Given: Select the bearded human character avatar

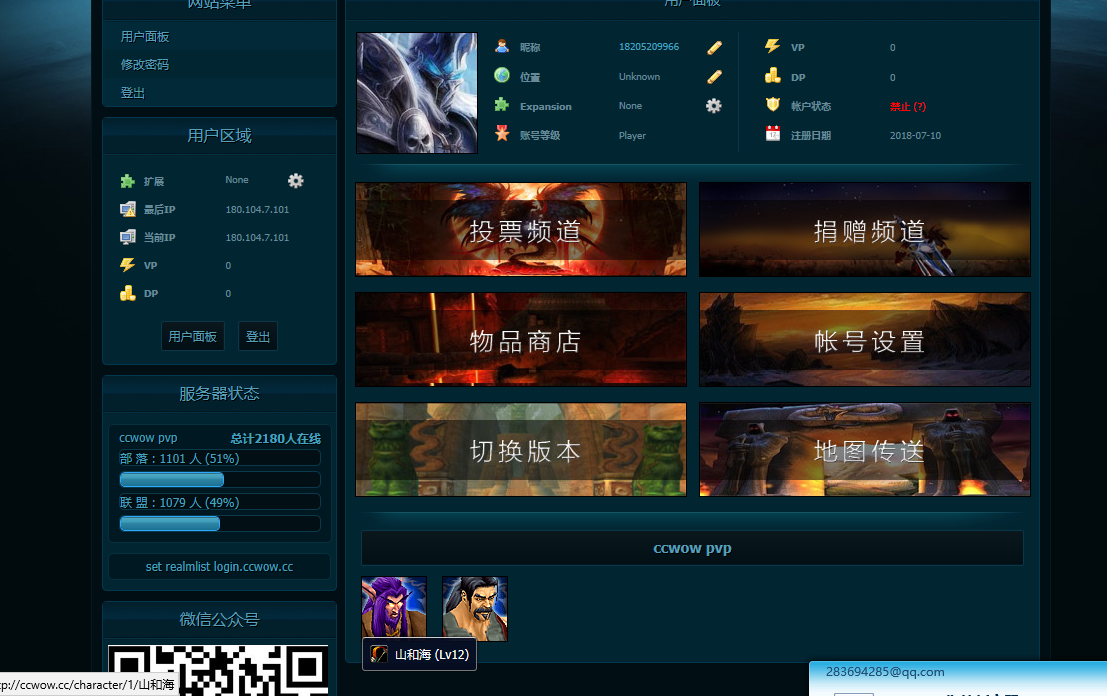Looking at the screenshot, I should pyautogui.click(x=475, y=607).
